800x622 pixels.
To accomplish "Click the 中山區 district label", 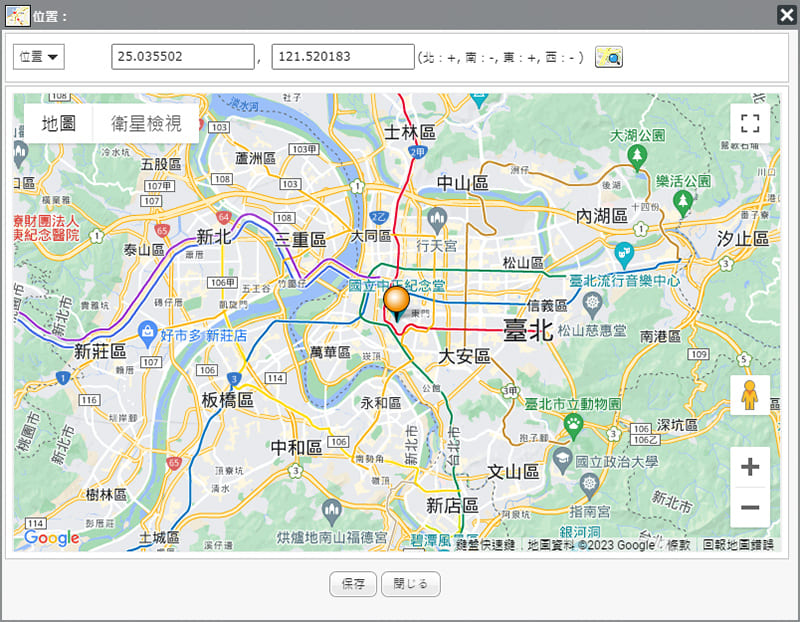I will pyautogui.click(x=463, y=183).
